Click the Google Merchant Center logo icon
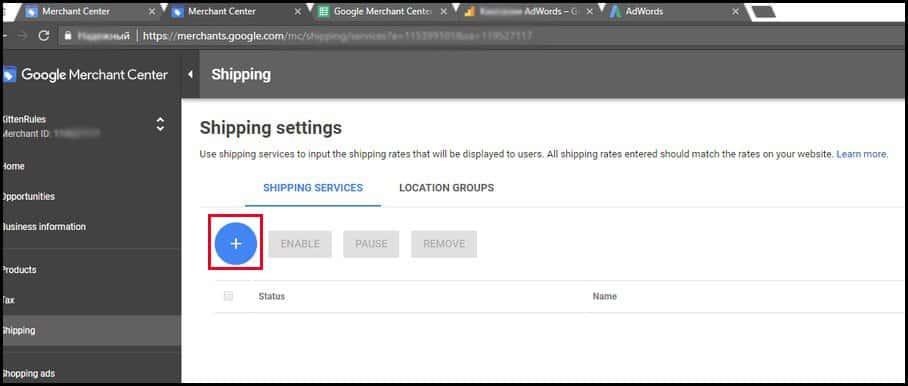This screenshot has height=386, width=908. tap(9, 75)
